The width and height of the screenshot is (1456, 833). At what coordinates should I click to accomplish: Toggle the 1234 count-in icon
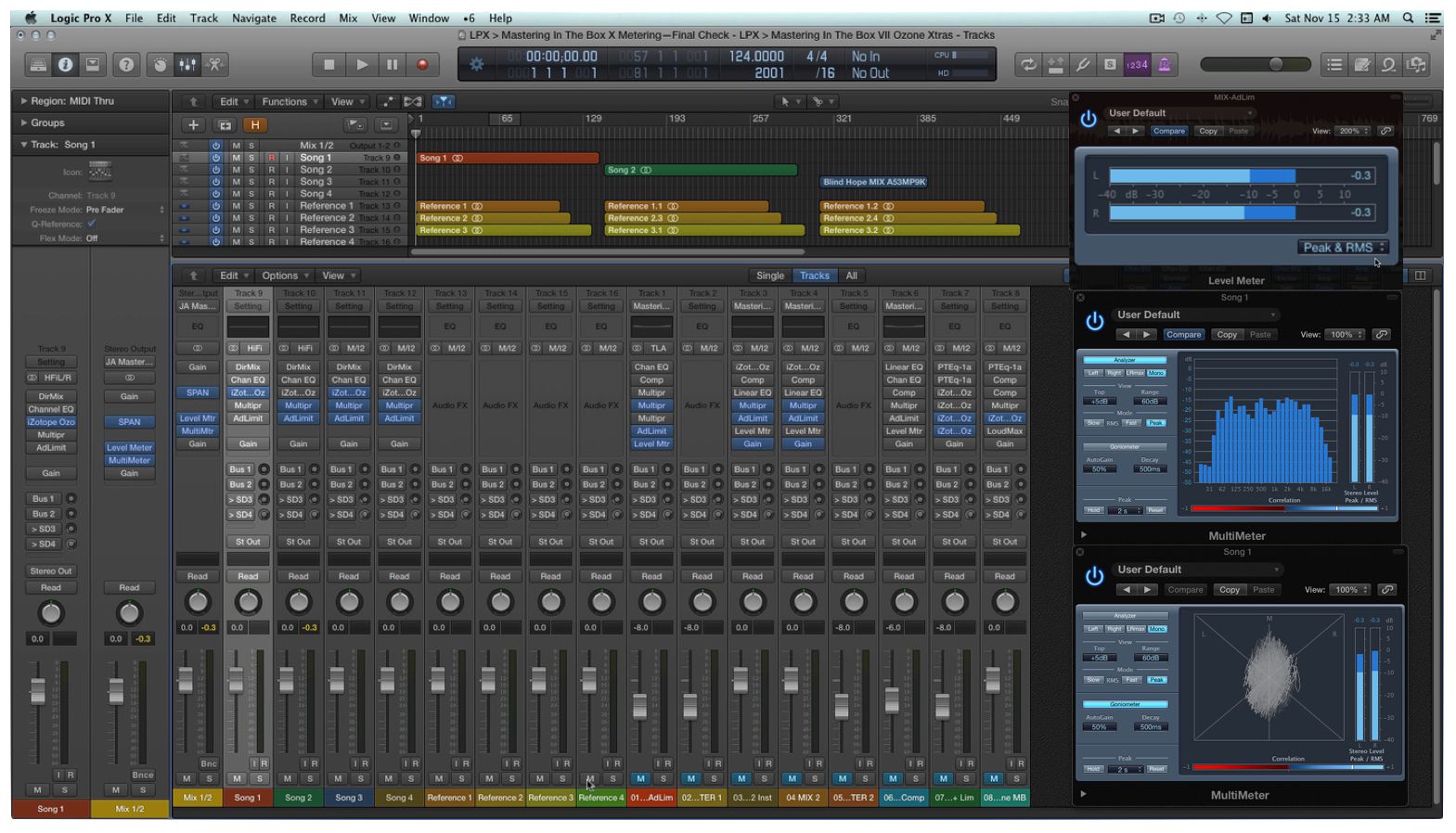pos(1137,65)
